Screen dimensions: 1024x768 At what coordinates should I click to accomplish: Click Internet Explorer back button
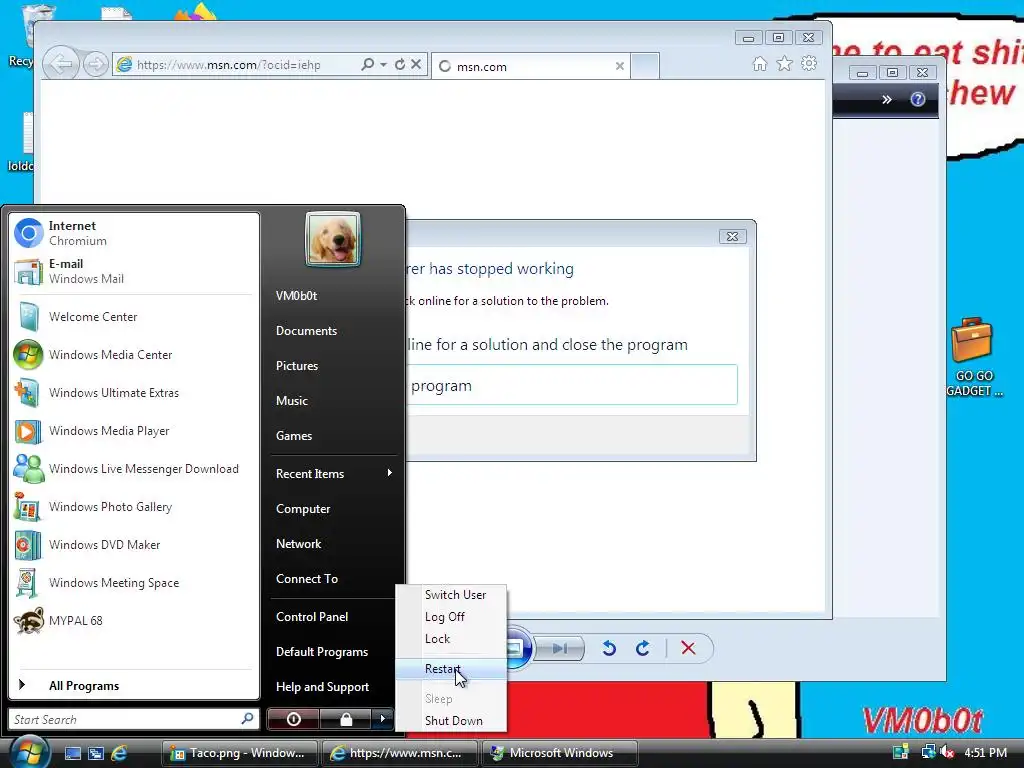[x=61, y=64]
